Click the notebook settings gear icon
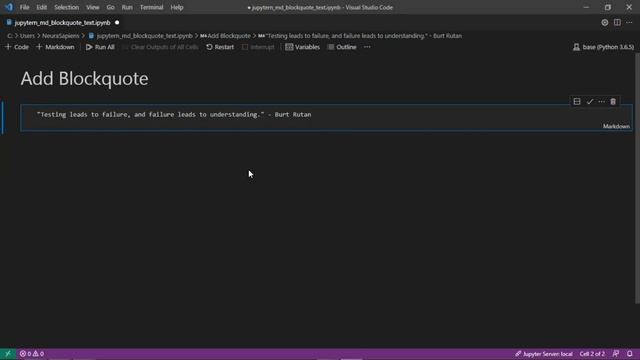640x360 pixels. click(x=604, y=23)
